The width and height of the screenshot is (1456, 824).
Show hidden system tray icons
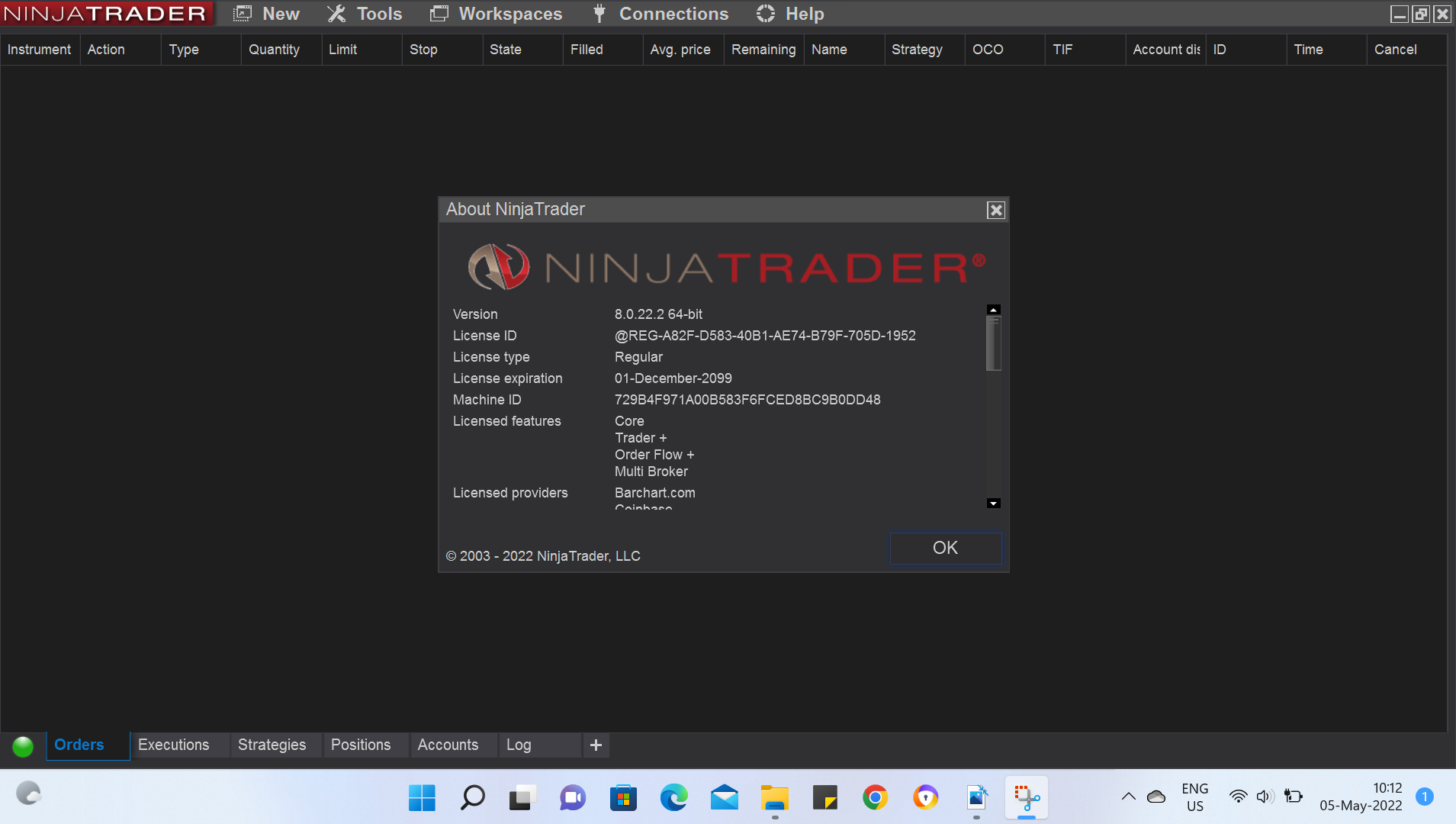(x=1129, y=797)
